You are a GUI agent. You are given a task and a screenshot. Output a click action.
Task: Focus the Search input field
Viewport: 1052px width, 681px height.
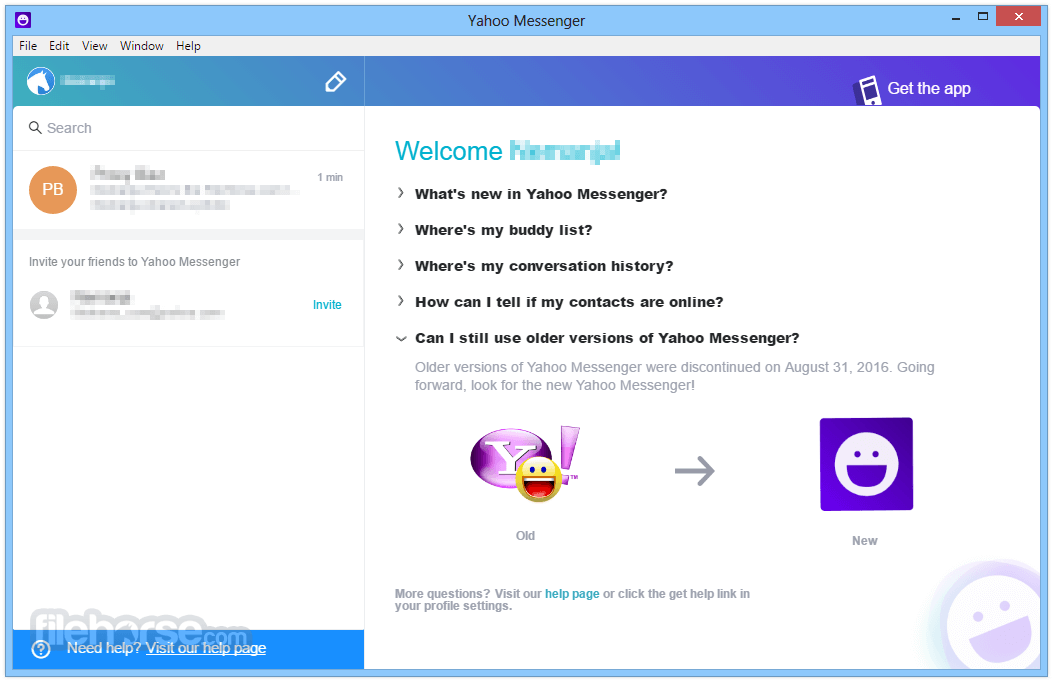click(189, 128)
